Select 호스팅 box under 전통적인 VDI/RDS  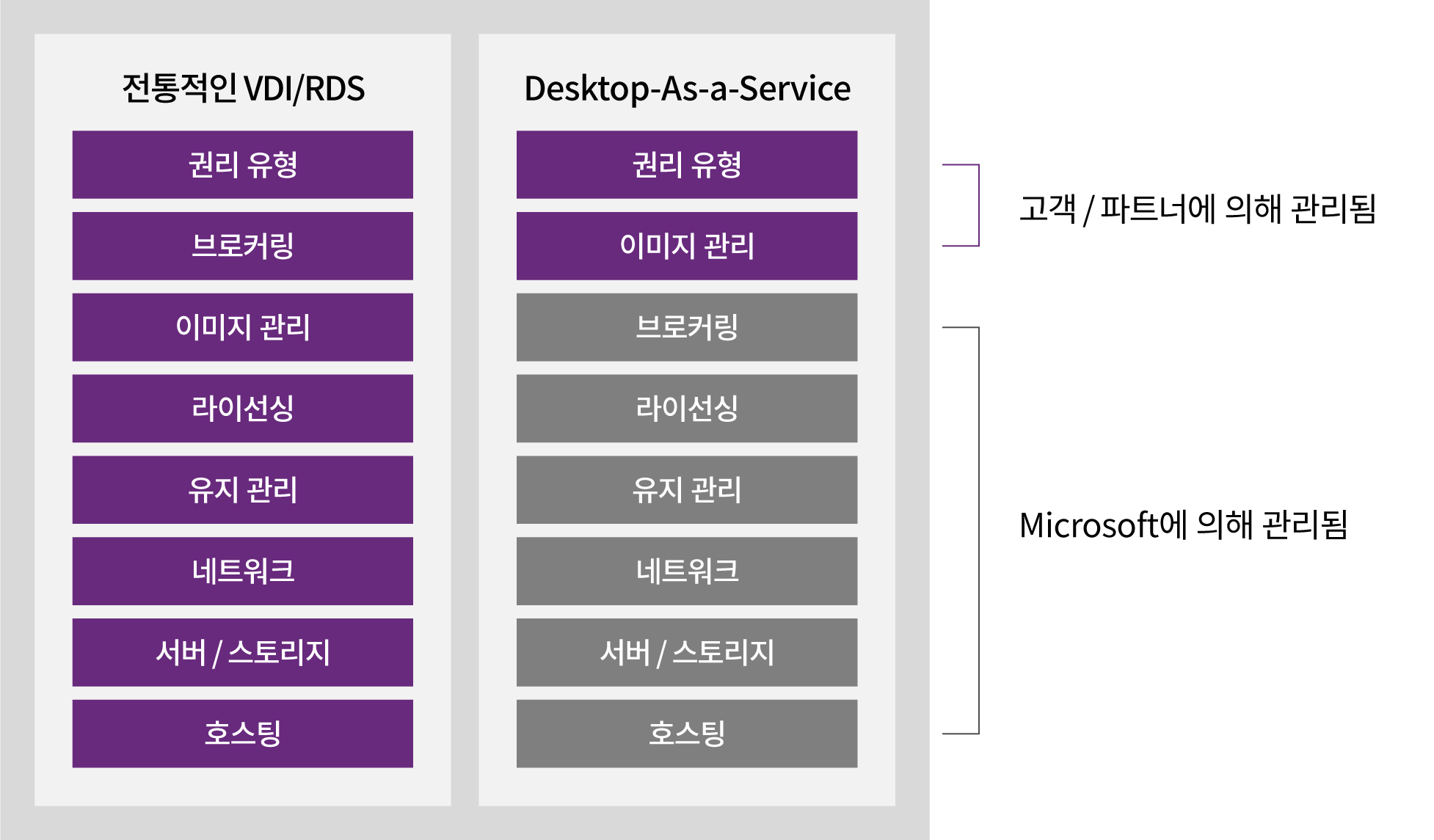(243, 734)
